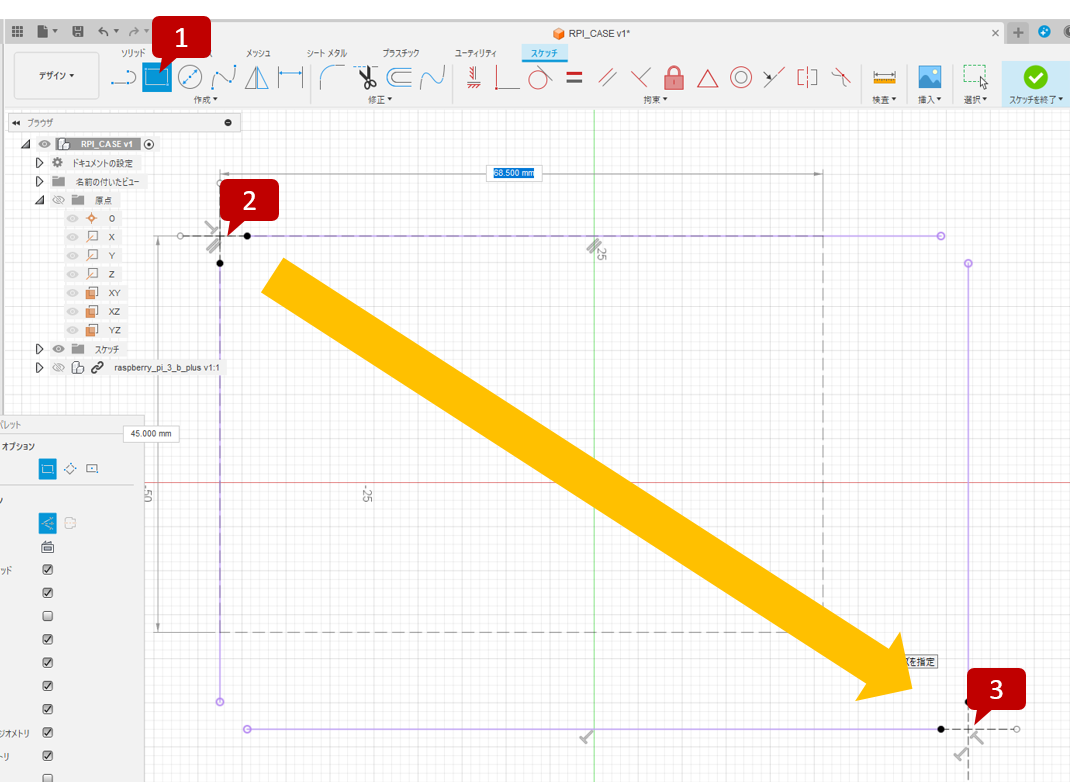Expand the 名前の付いたビュー node
Viewport: 1070px width, 782px height.
coord(39,182)
